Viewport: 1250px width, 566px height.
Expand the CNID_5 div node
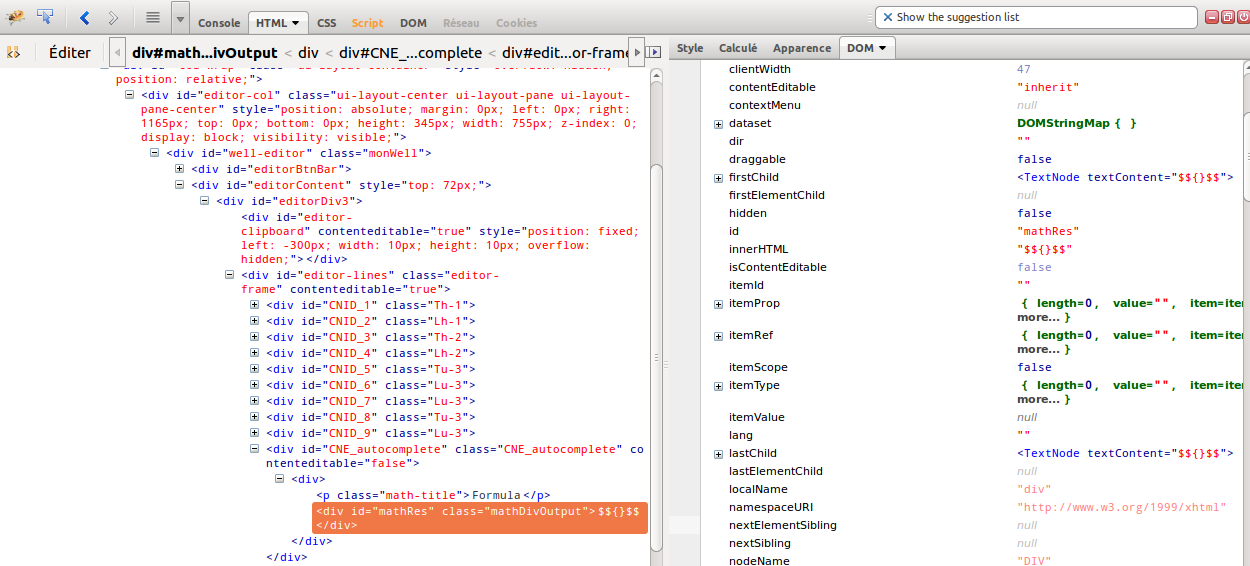[255, 369]
